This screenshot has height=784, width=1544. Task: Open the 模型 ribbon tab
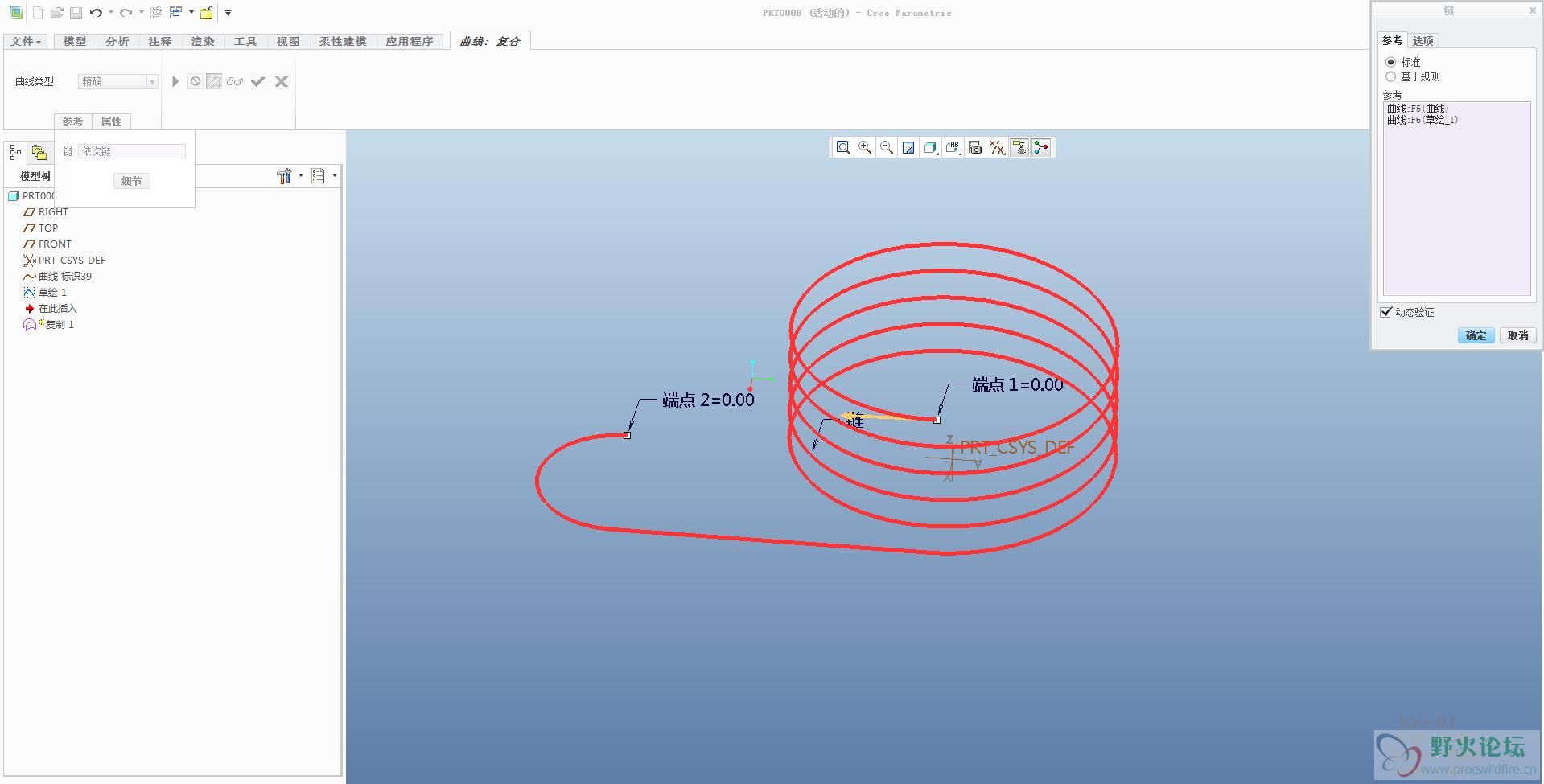(75, 41)
